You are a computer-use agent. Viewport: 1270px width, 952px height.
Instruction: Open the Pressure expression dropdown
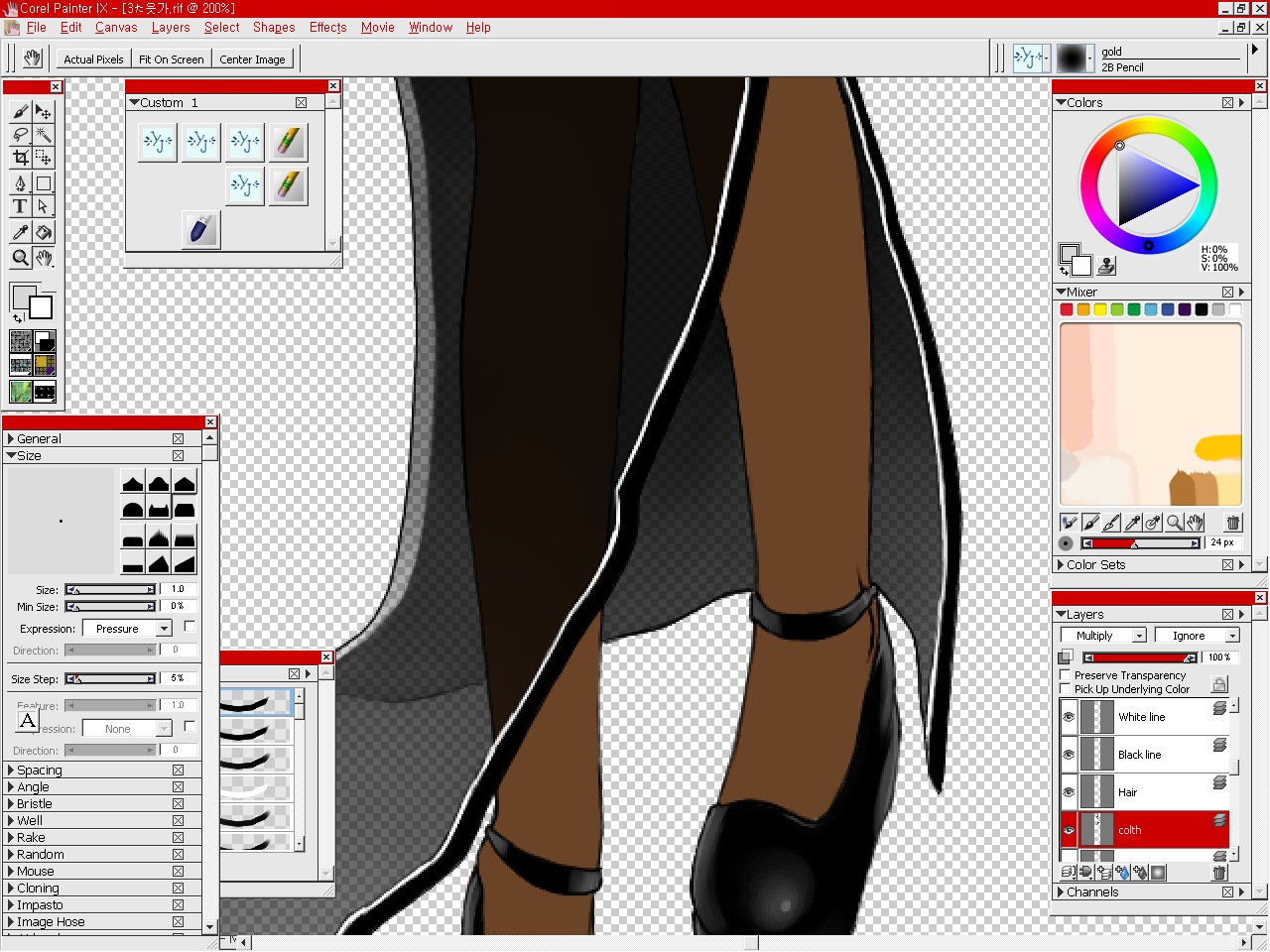(127, 629)
